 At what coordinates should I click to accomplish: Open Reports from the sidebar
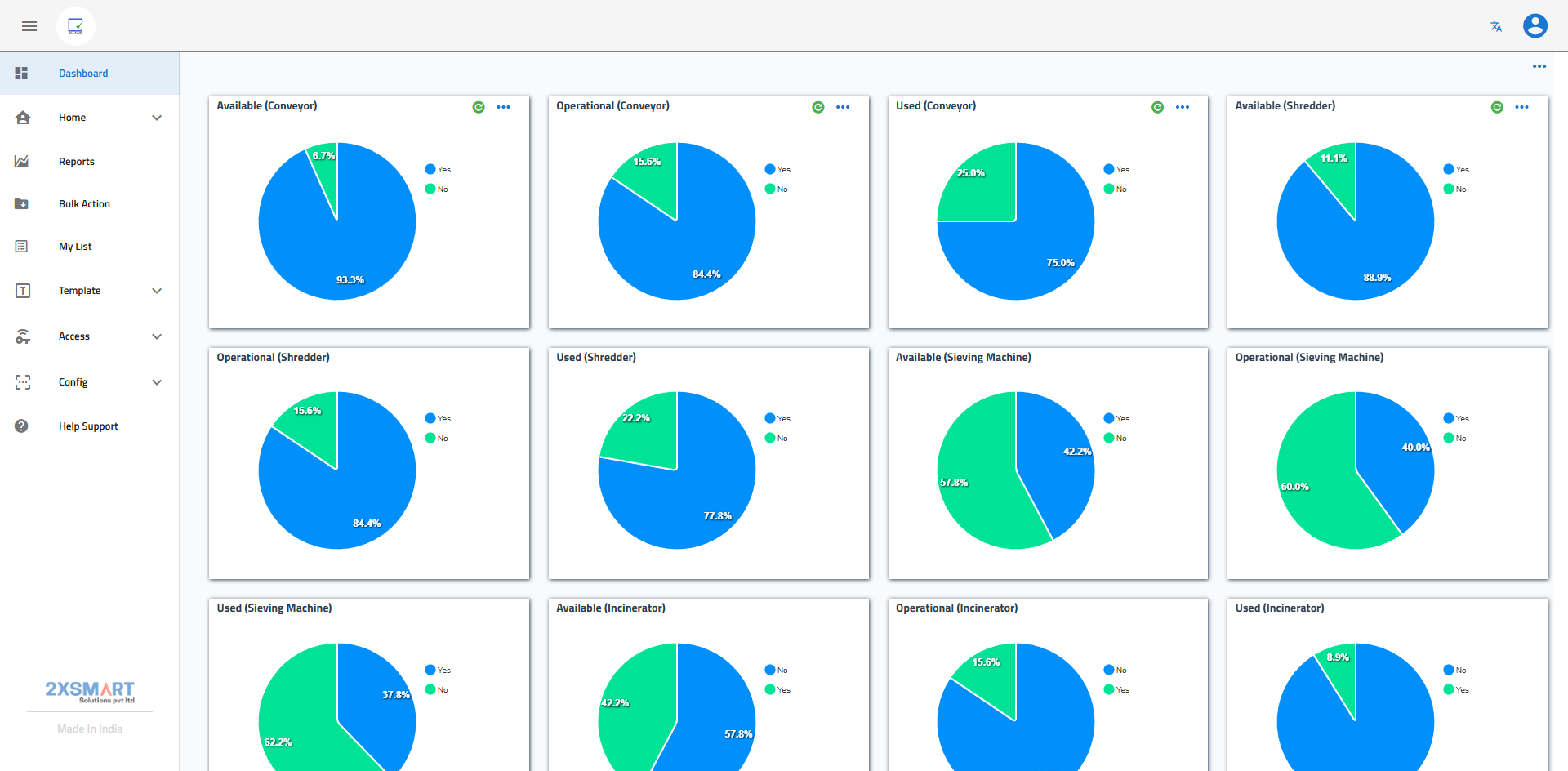[77, 162]
